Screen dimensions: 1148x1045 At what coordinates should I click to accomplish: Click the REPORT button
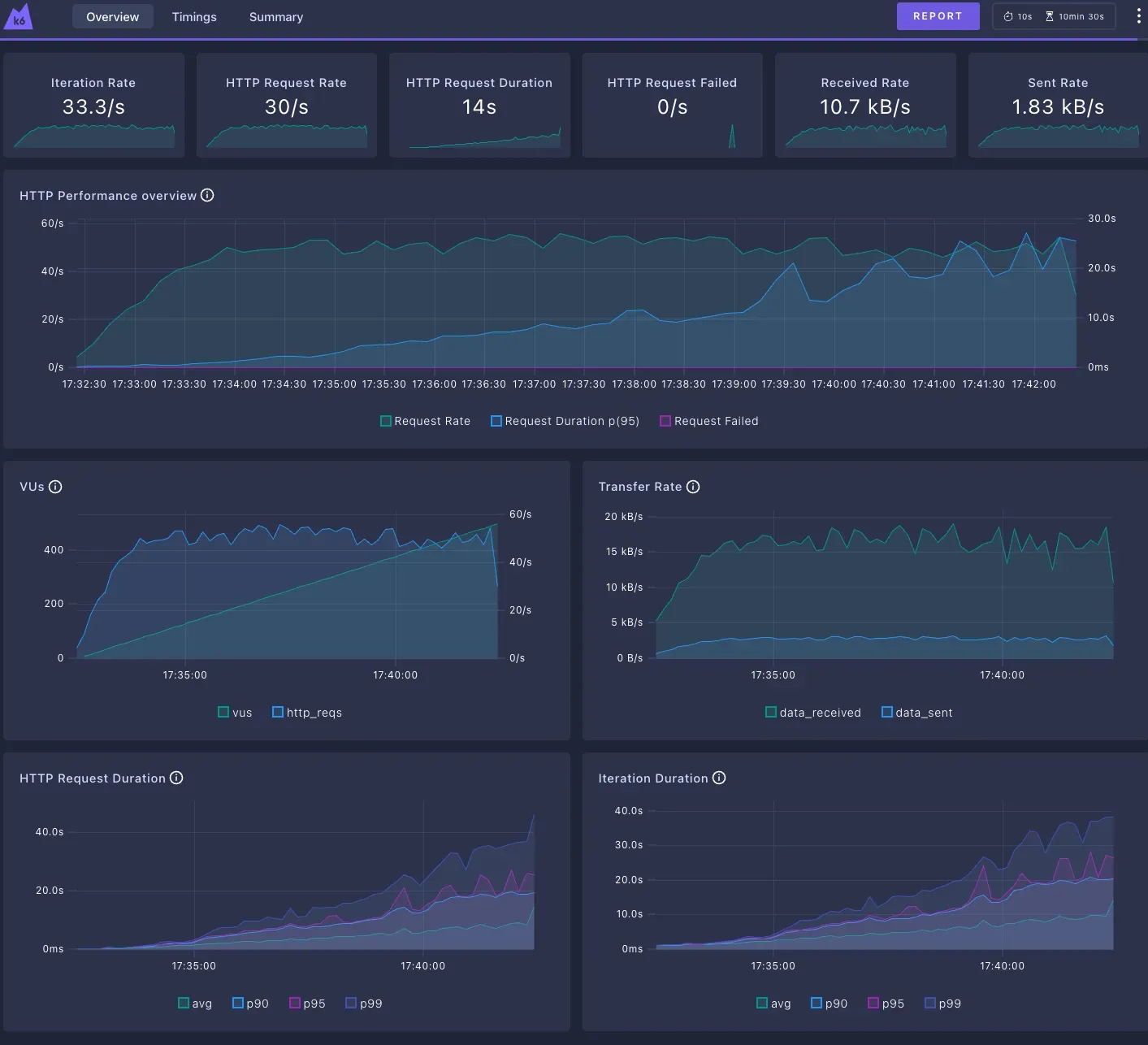click(938, 16)
